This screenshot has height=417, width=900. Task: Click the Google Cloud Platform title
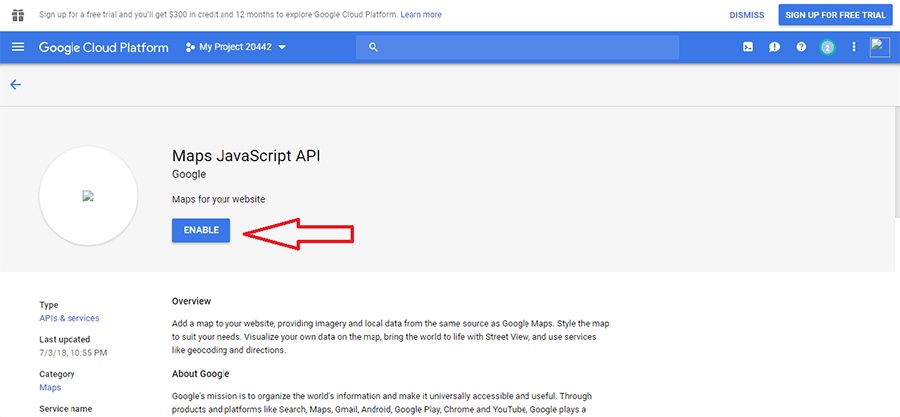click(x=103, y=47)
